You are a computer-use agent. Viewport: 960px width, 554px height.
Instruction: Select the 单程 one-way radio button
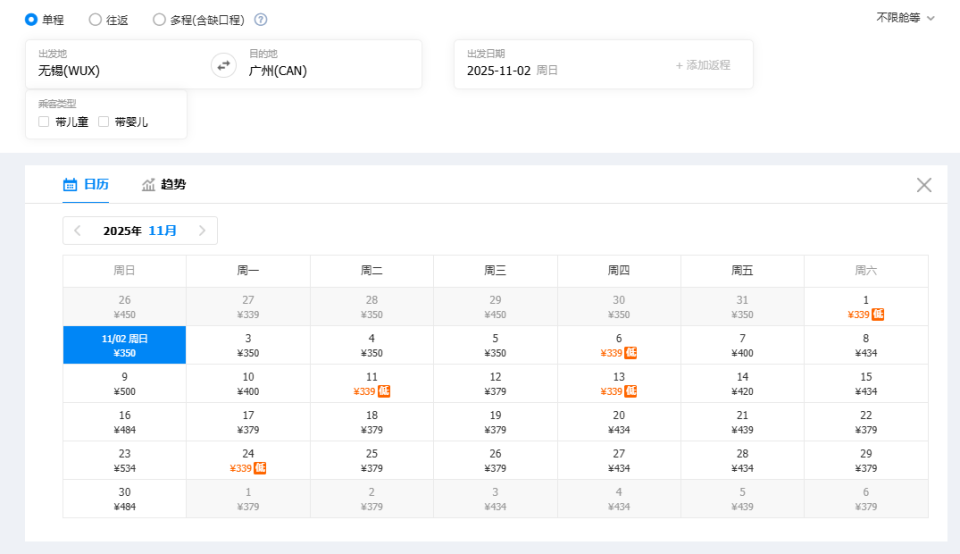click(x=31, y=19)
